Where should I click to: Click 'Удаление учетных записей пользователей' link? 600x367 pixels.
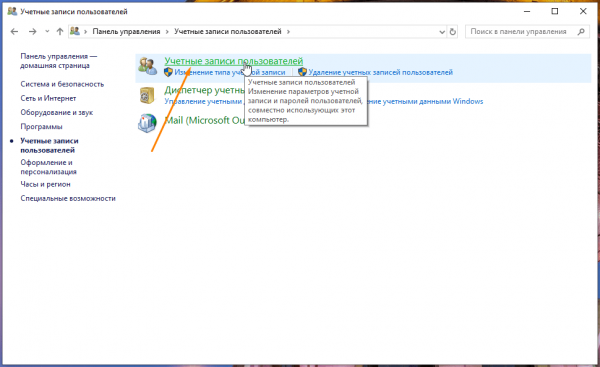[380, 72]
